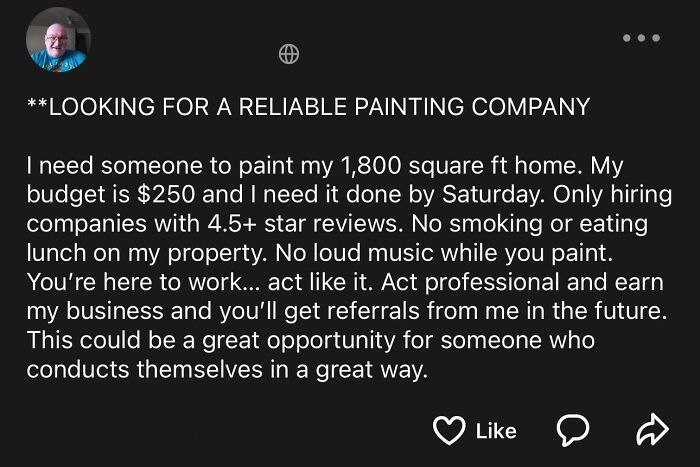Open the poster's profile picture
700x467 pixels.
[58, 40]
